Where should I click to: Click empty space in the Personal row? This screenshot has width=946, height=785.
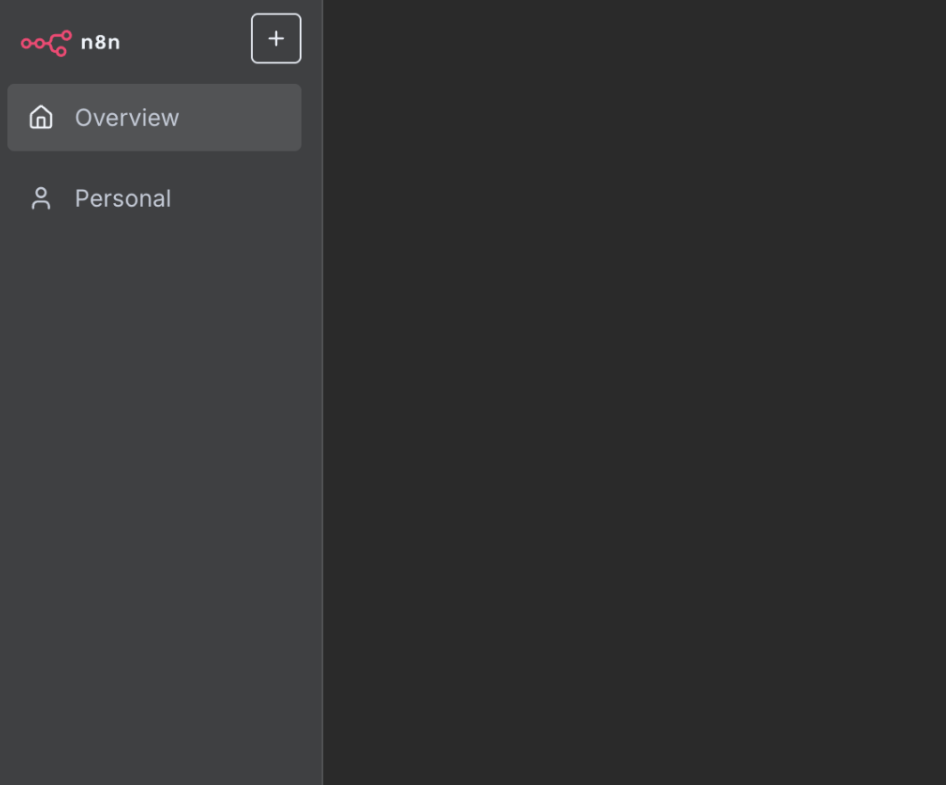click(240, 199)
